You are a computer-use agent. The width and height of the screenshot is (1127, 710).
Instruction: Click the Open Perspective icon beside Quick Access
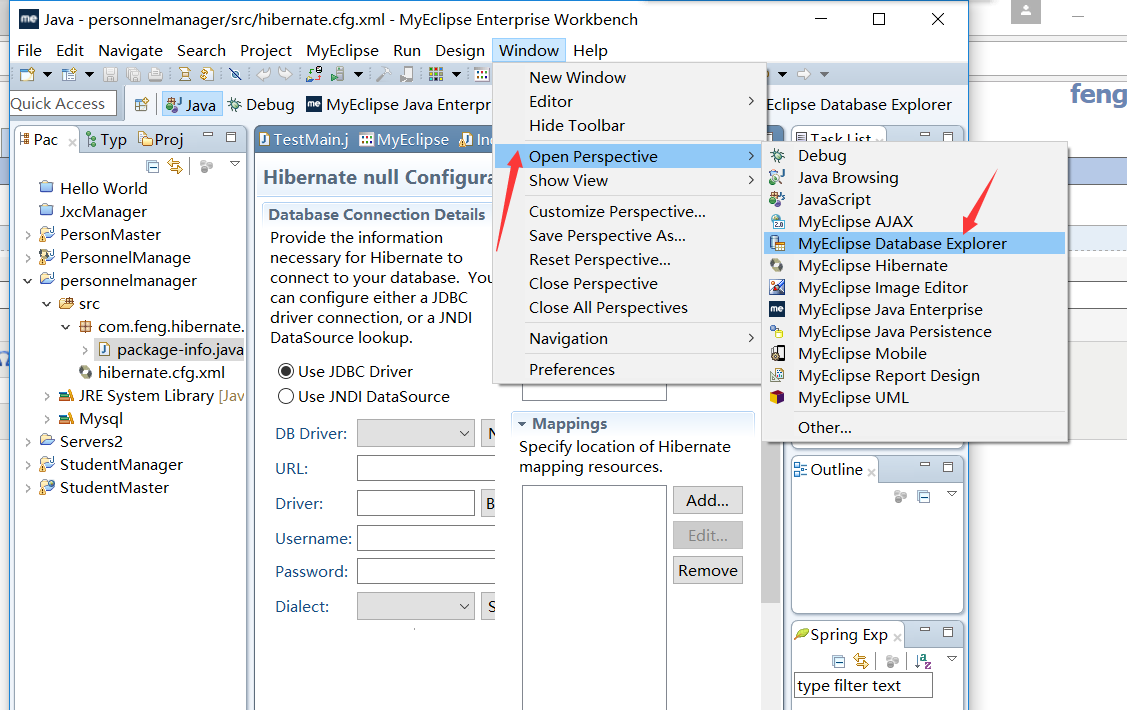tap(142, 104)
